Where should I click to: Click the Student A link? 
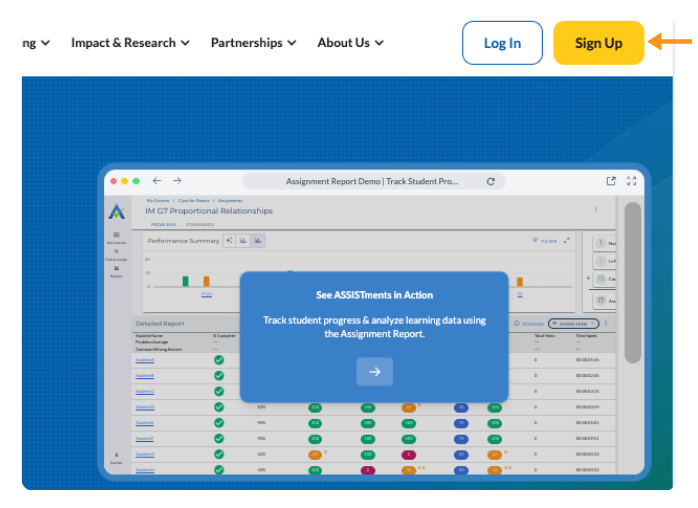click(145, 360)
